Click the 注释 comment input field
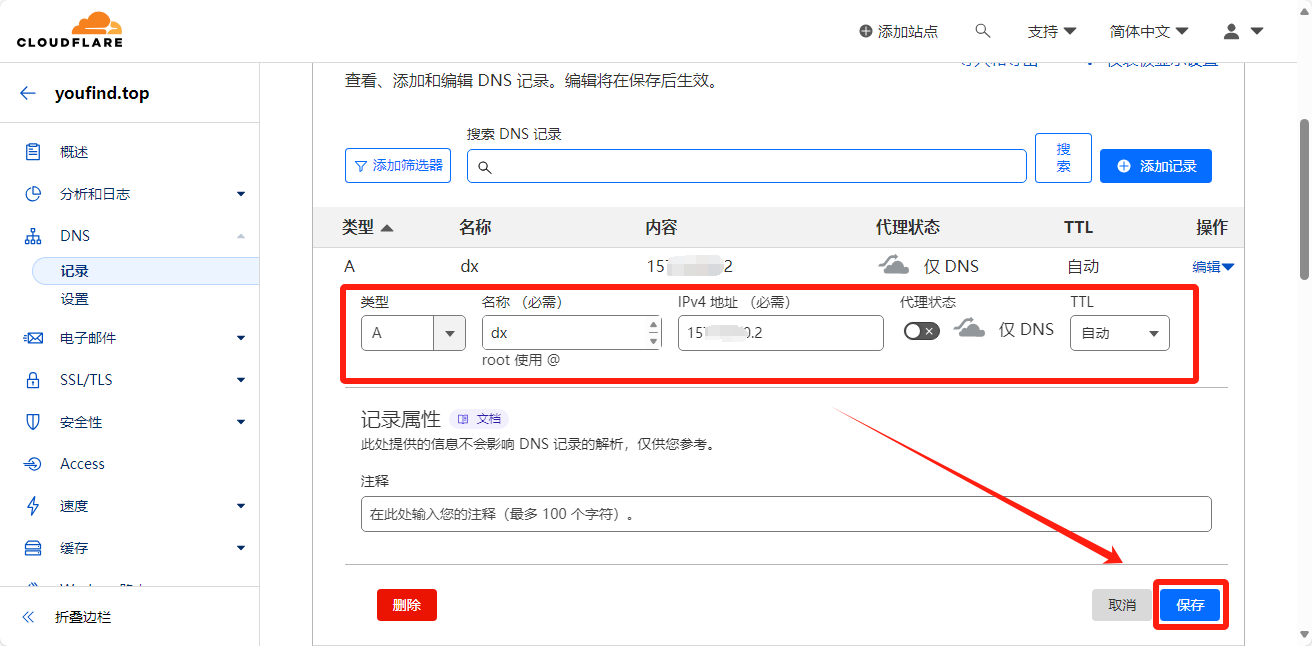 pos(785,514)
